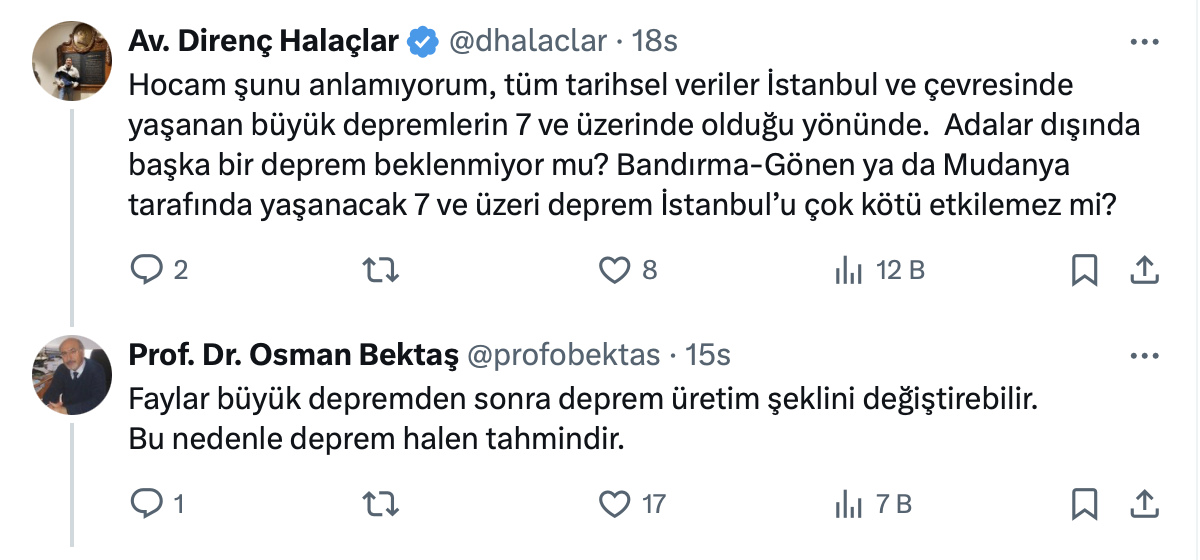
Task: Open Prof. Dr. Osman Bektaş's profile name
Action: tap(294, 355)
